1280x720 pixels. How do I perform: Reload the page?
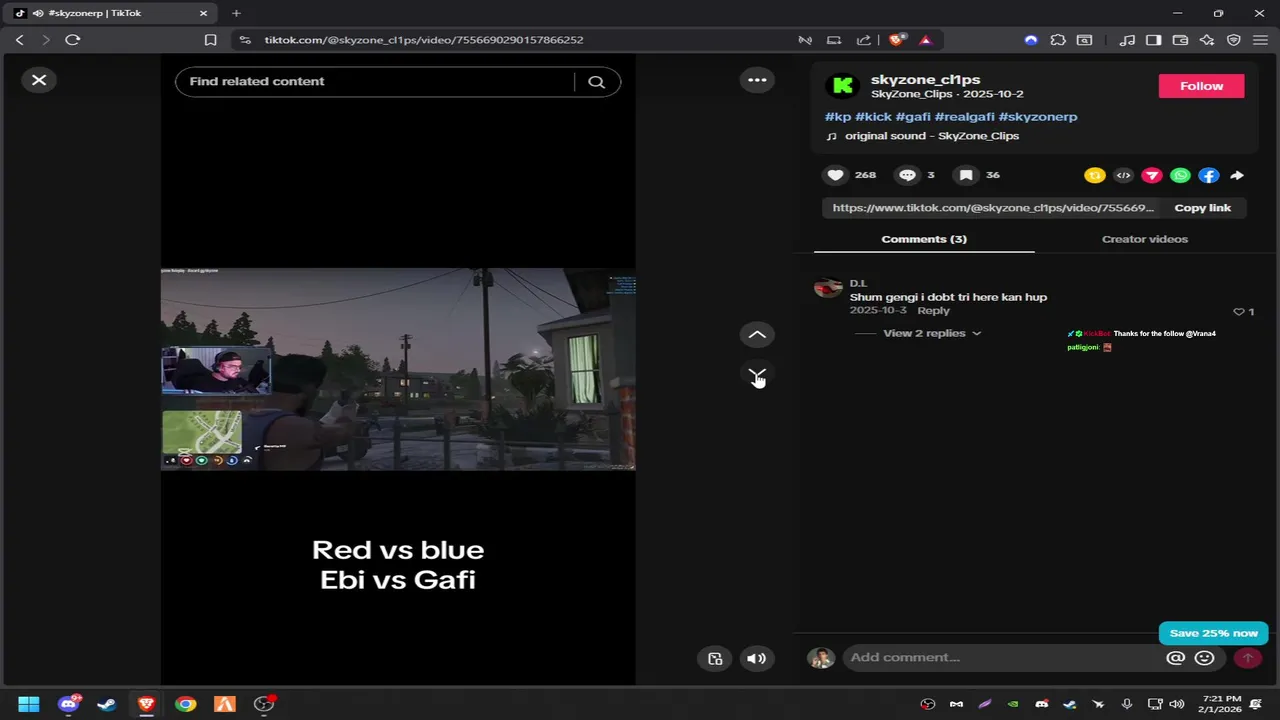72,40
